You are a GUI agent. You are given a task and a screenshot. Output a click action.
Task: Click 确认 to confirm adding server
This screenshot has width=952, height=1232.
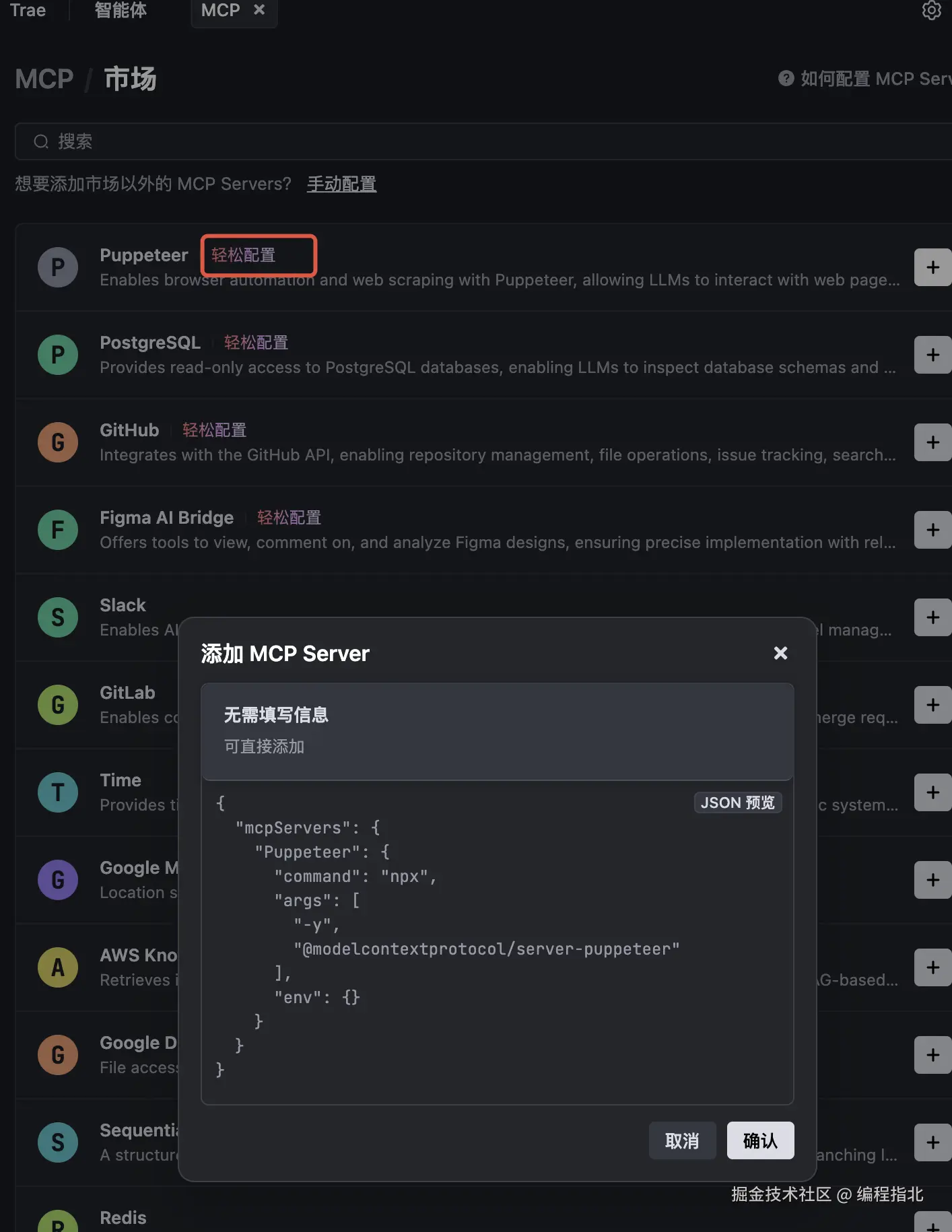[760, 1140]
